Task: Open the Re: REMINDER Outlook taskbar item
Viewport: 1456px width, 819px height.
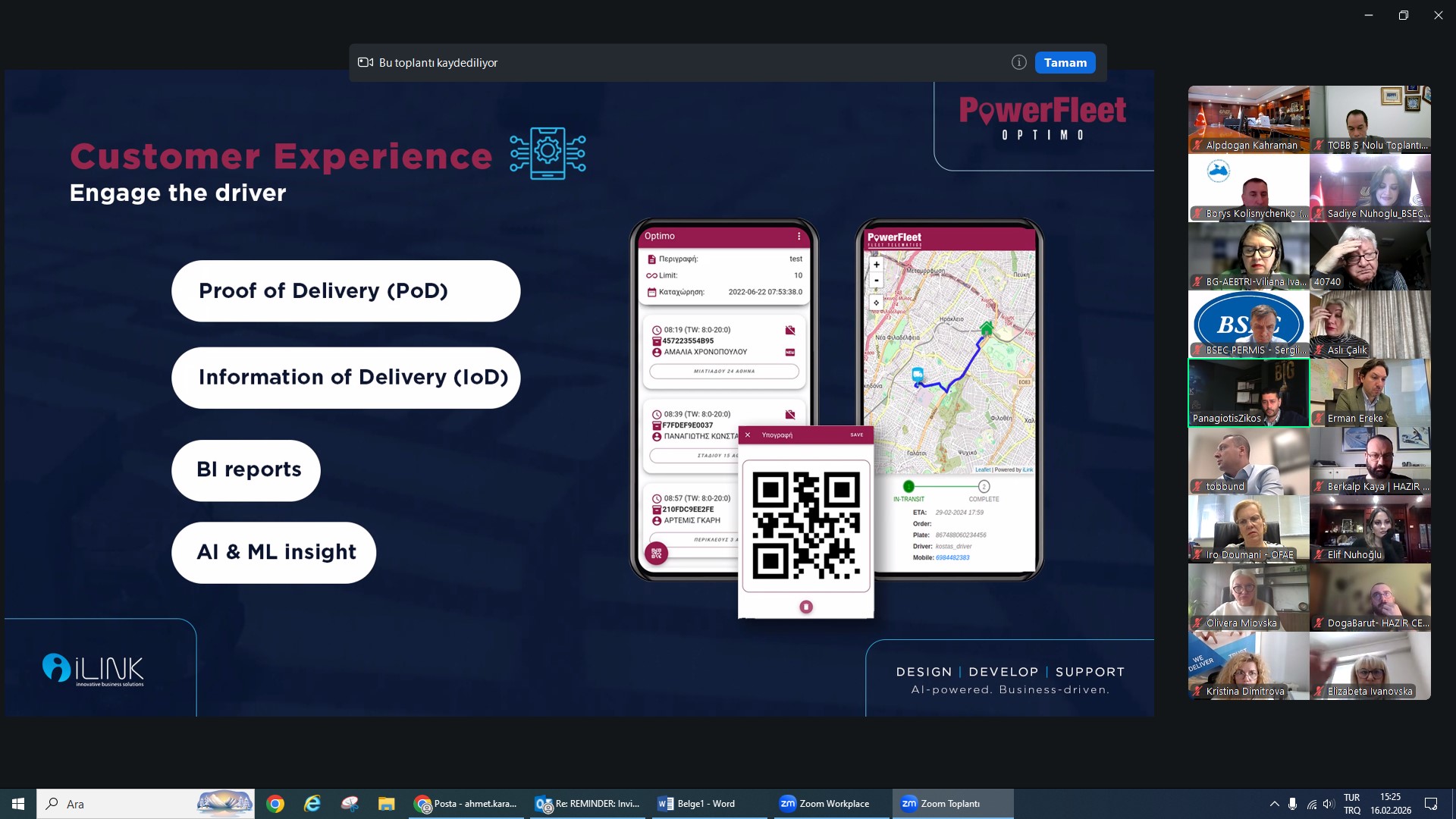Action: tap(588, 804)
